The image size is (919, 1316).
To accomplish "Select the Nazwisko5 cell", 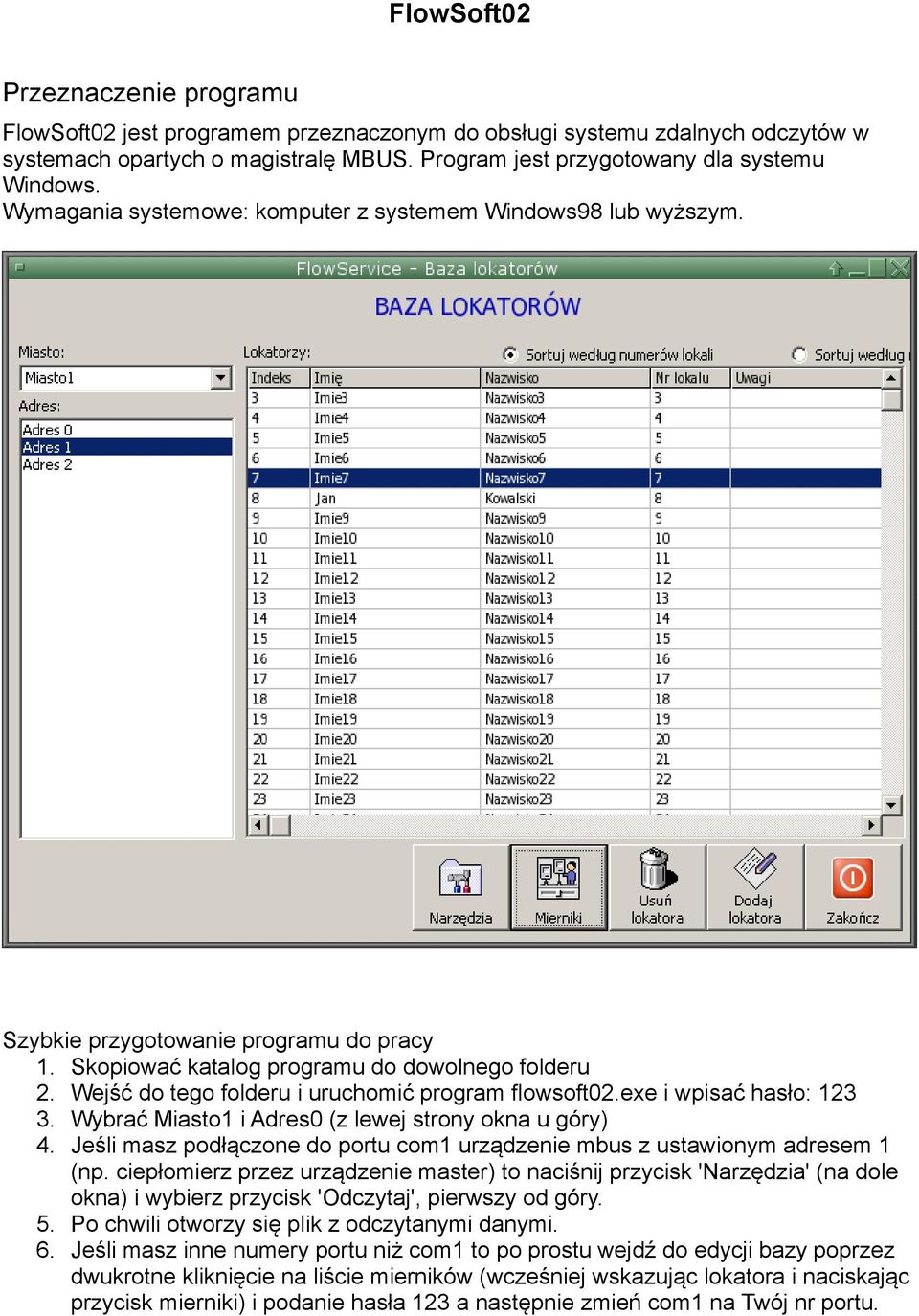I will click(565, 437).
